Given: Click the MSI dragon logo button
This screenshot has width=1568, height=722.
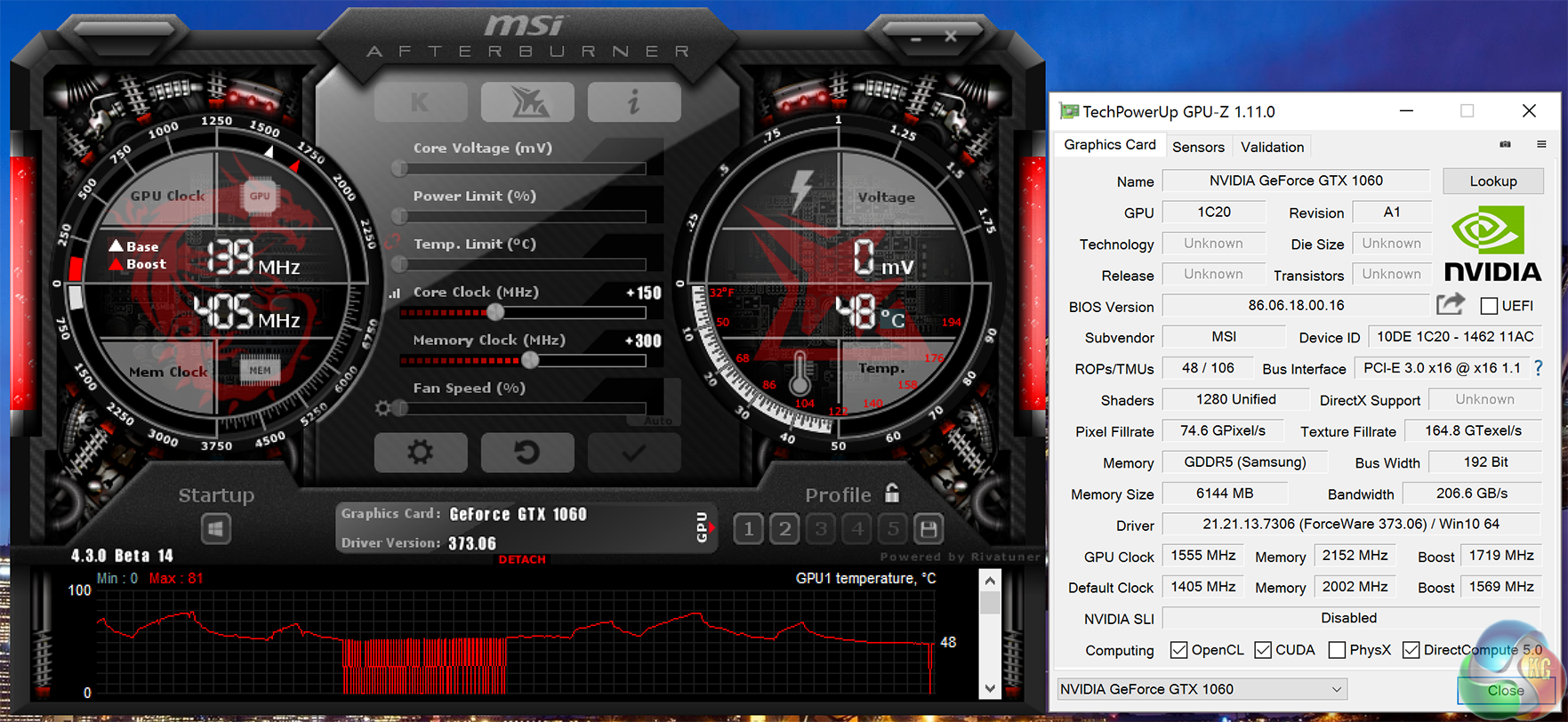Looking at the screenshot, I should 527,102.
